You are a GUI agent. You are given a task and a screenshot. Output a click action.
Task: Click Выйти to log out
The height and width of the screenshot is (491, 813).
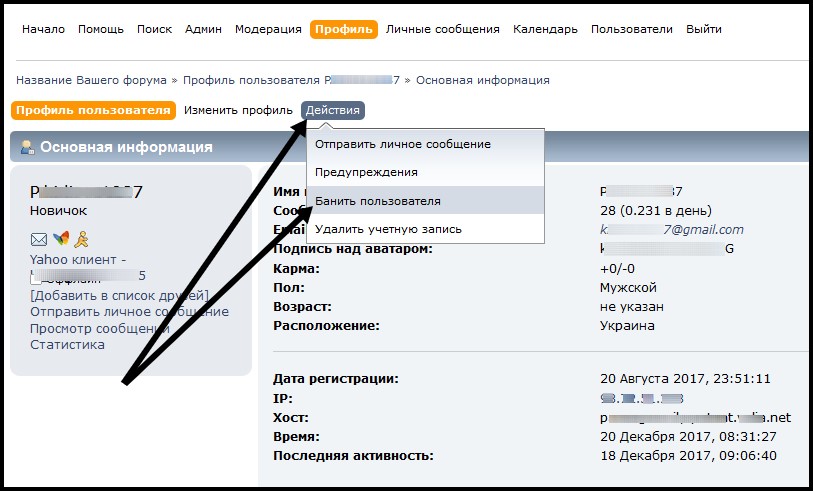pos(704,29)
